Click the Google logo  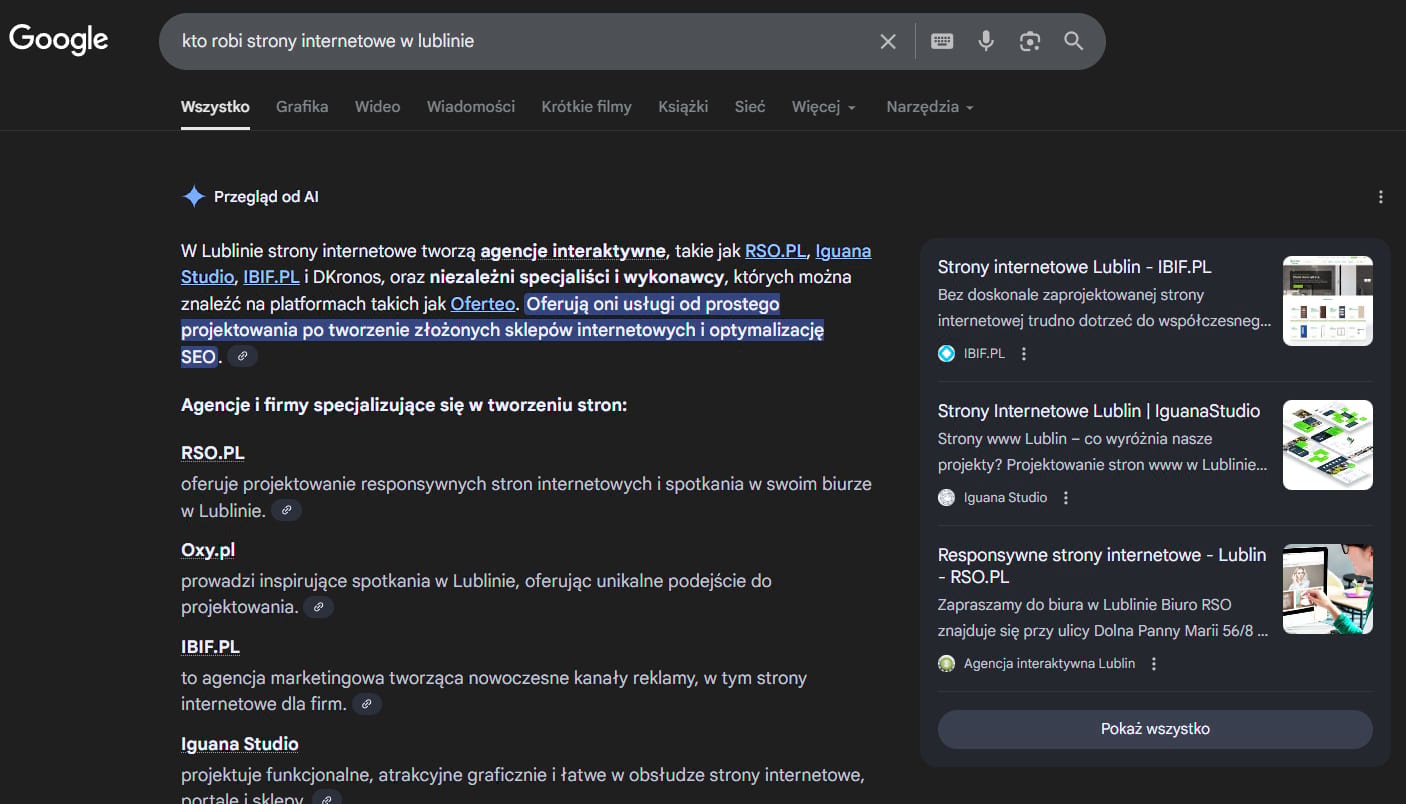pyautogui.click(x=59, y=40)
